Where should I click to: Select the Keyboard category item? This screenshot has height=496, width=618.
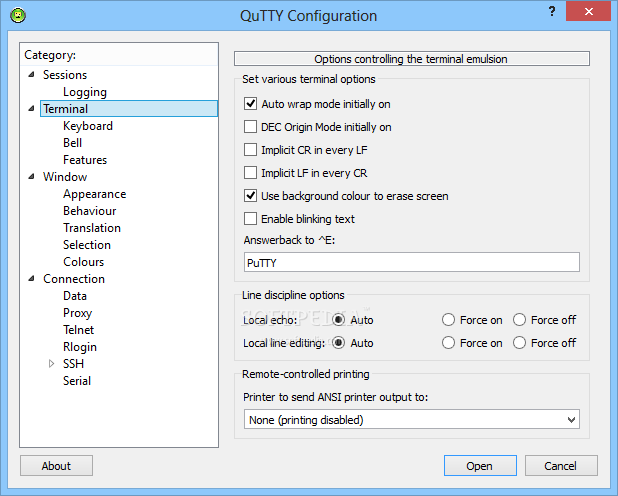[x=88, y=126]
